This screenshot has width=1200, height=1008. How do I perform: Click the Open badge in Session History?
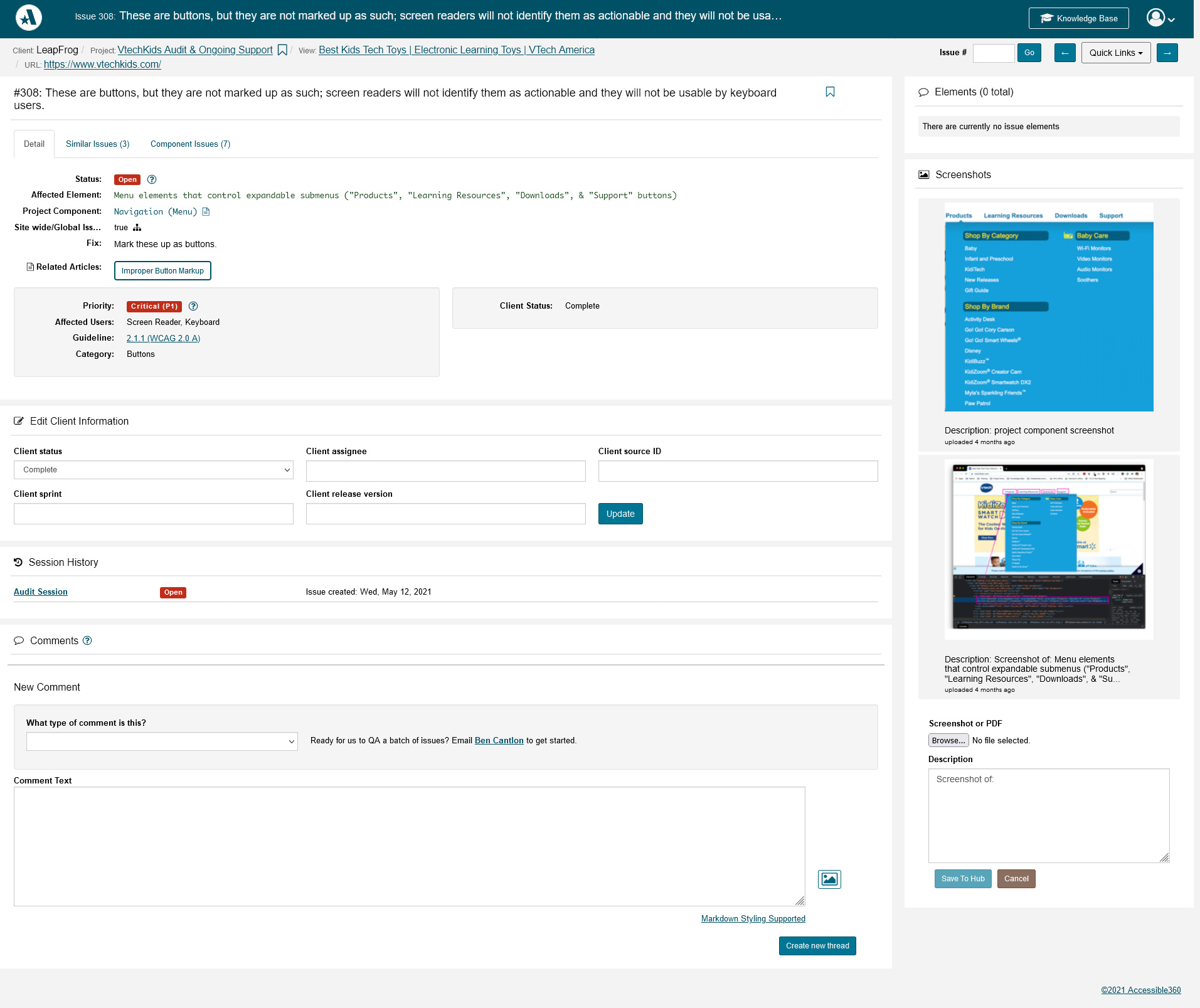click(173, 593)
